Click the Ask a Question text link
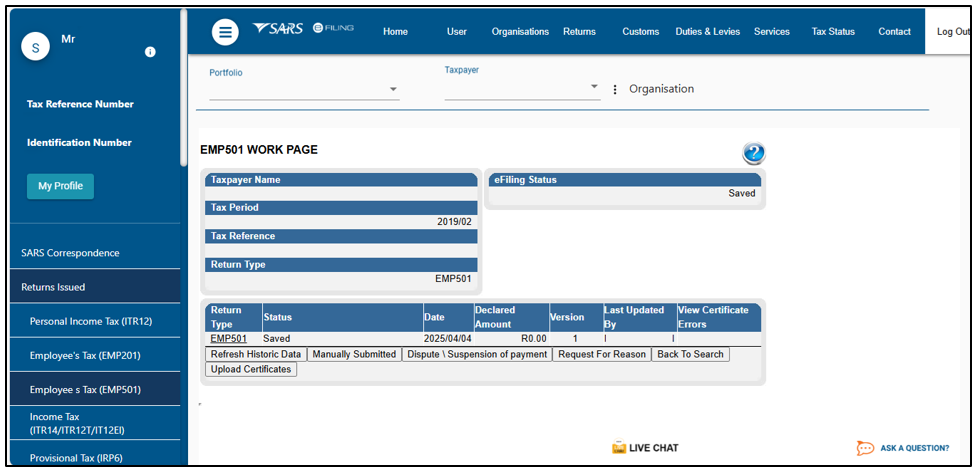Image resolution: width=977 pixels, height=468 pixels. tap(915, 448)
